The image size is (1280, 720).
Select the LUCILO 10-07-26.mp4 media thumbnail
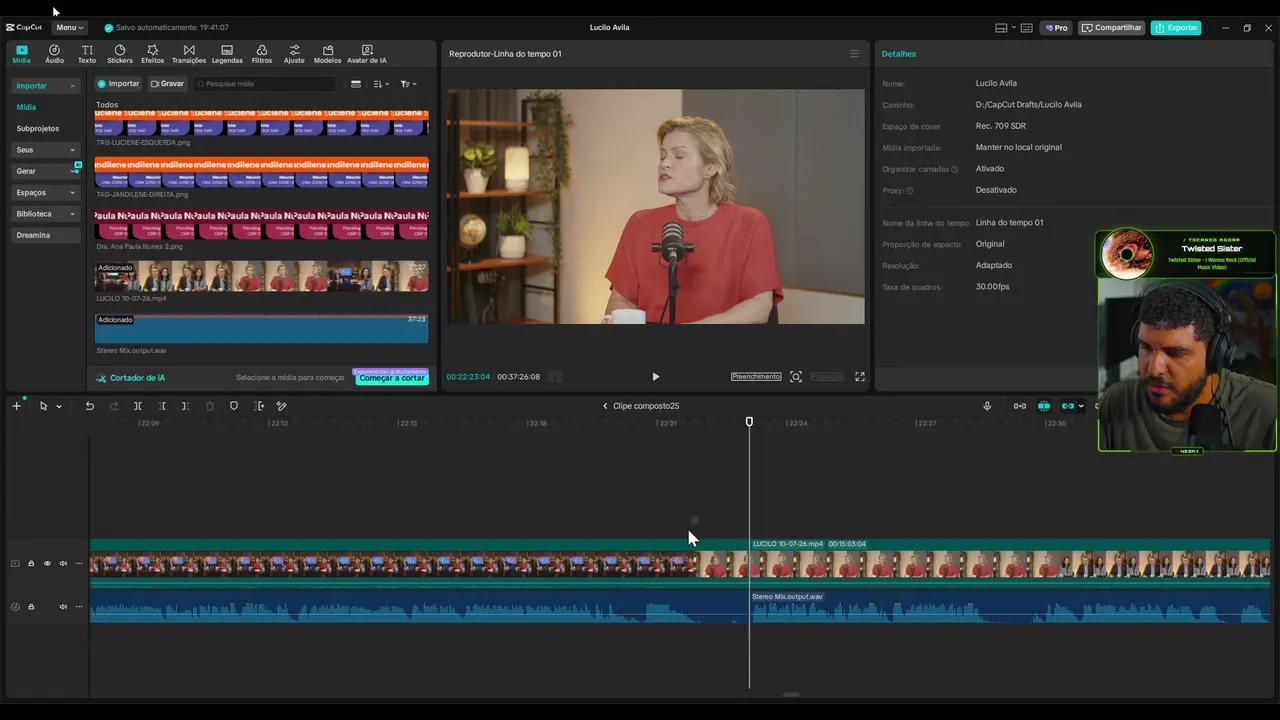point(261,276)
